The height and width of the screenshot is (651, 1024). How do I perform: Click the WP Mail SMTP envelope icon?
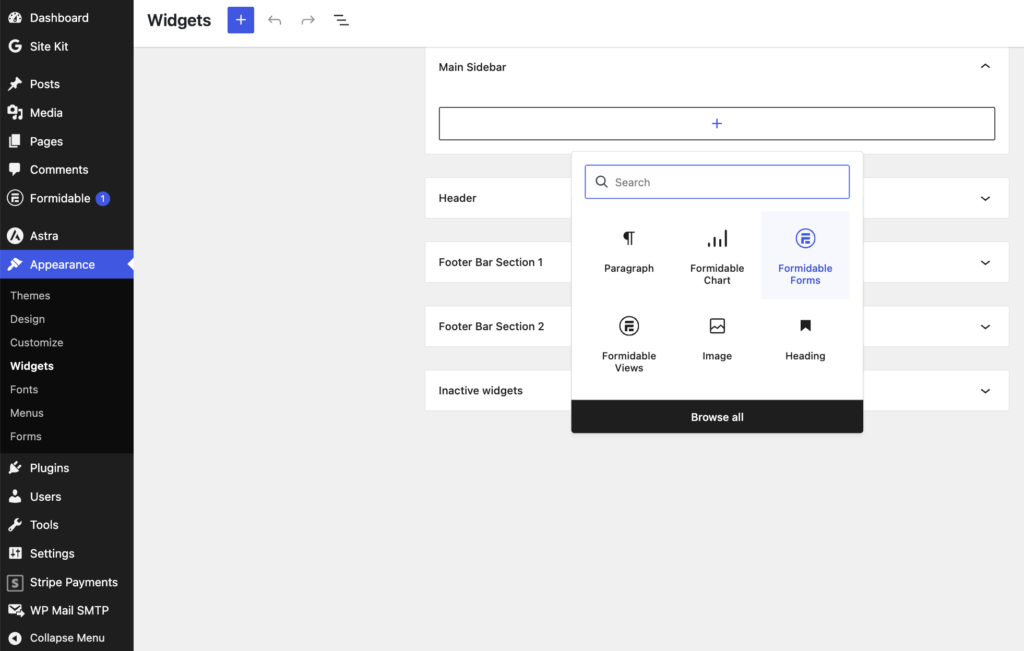(x=15, y=610)
